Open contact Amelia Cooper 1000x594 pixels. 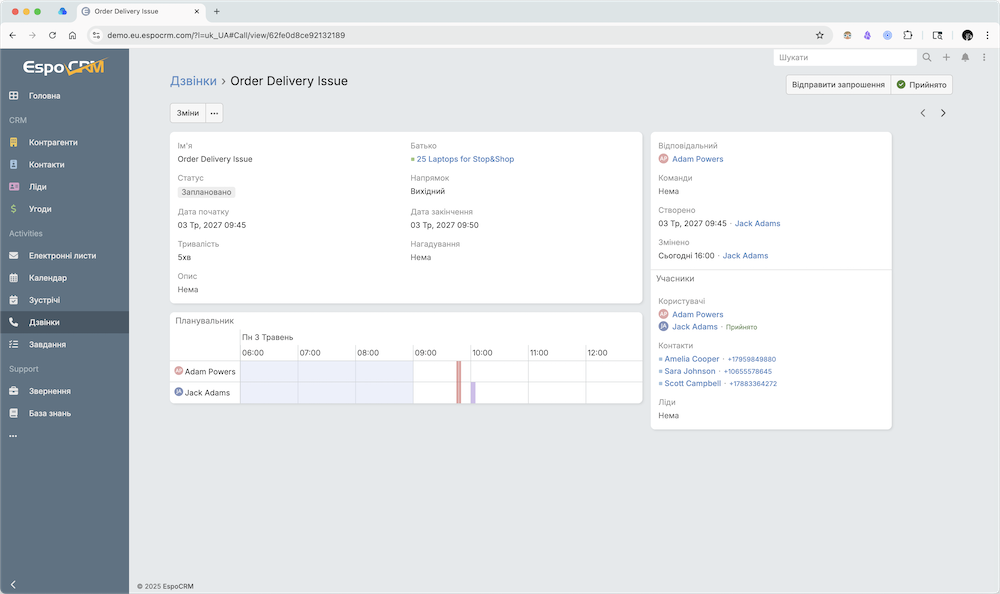coord(691,359)
